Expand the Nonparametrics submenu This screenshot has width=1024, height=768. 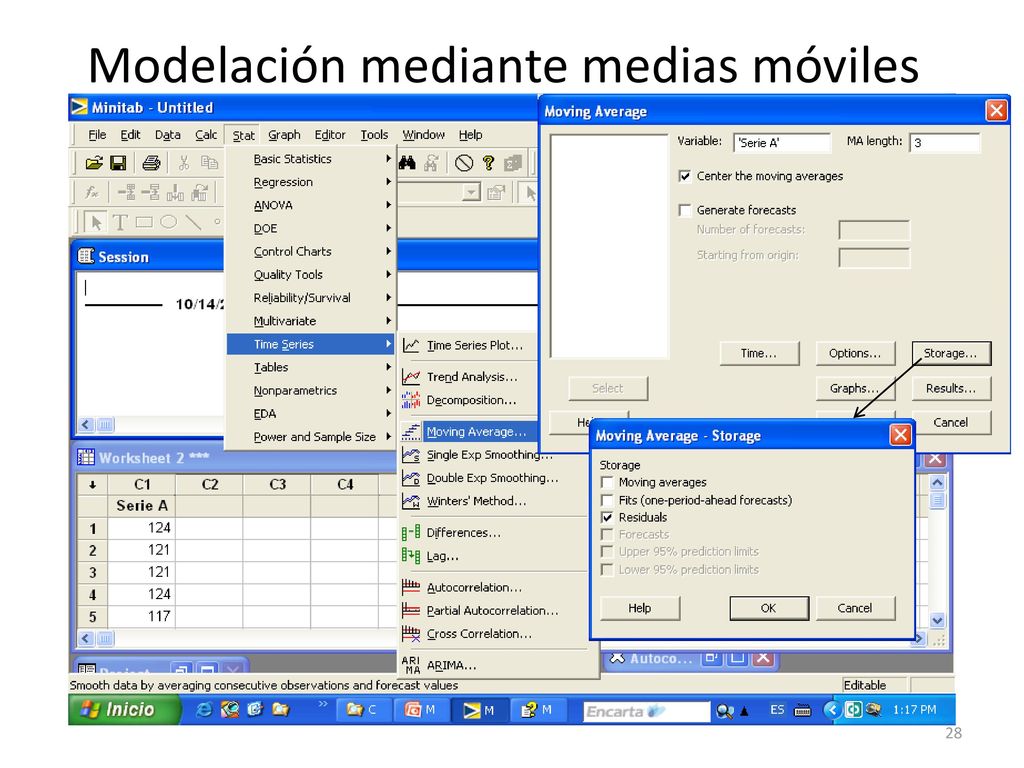311,391
